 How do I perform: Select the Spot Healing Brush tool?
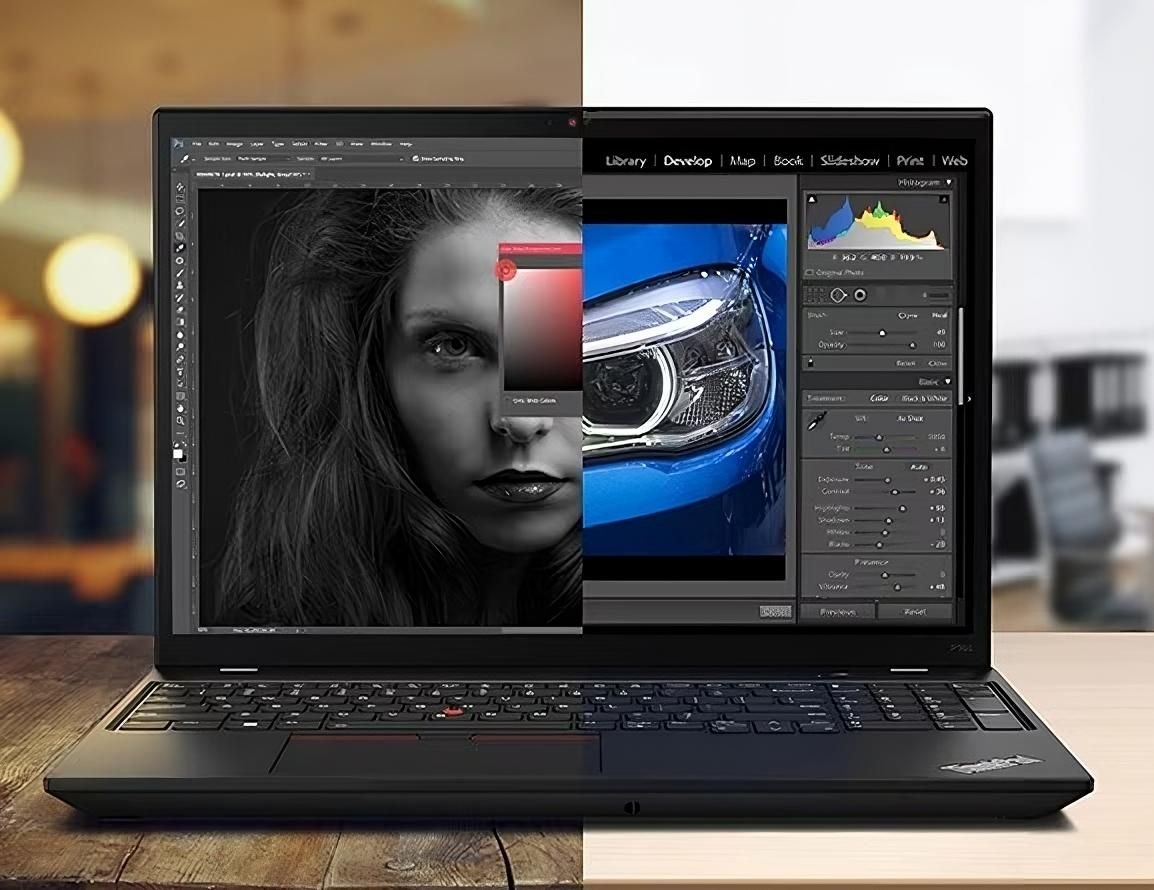tap(180, 261)
